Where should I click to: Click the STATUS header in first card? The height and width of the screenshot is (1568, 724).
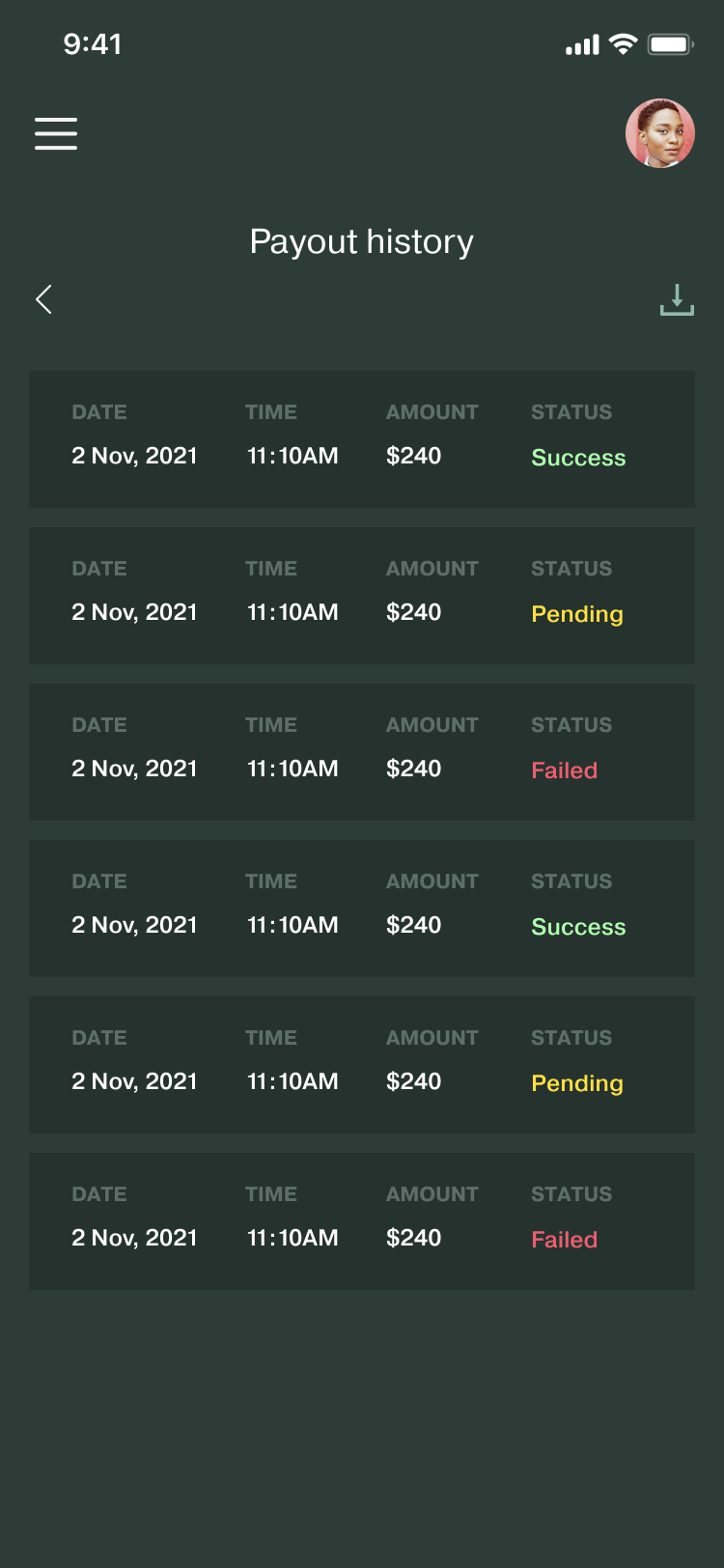(x=571, y=412)
